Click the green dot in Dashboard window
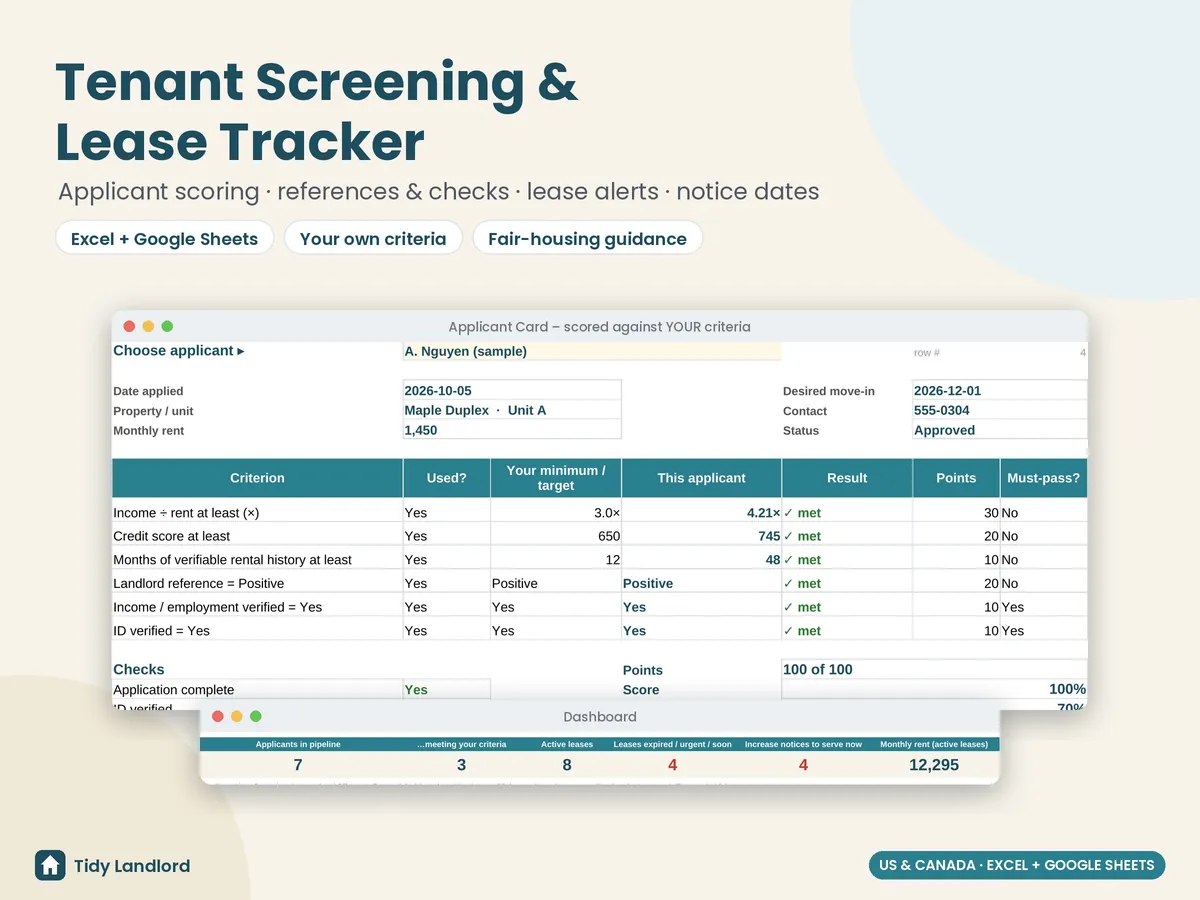Screen dimensions: 1200x900 (x=255, y=716)
